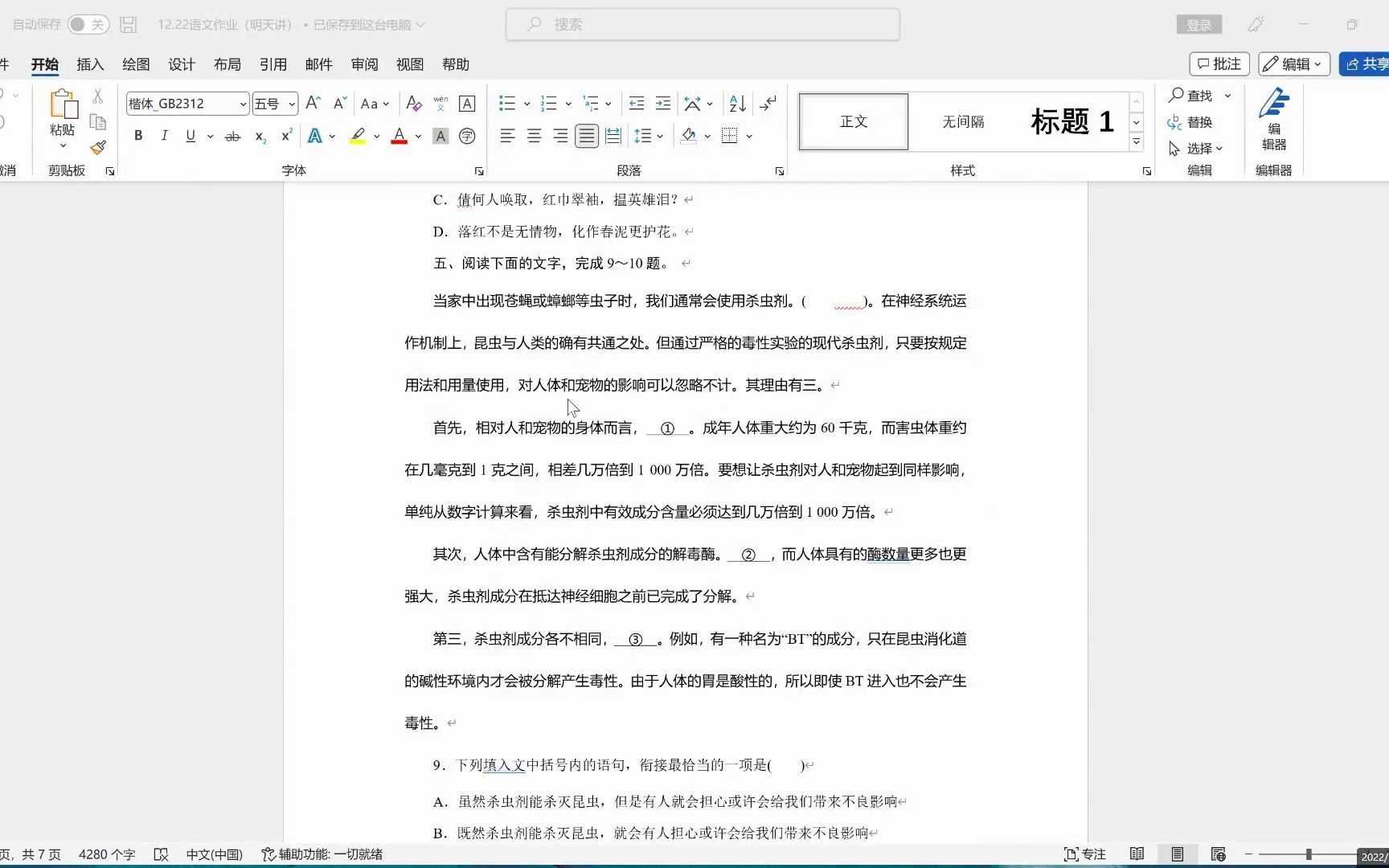This screenshot has width=1389, height=868.
Task: Click the Comments (批注) button
Action: point(1219,64)
